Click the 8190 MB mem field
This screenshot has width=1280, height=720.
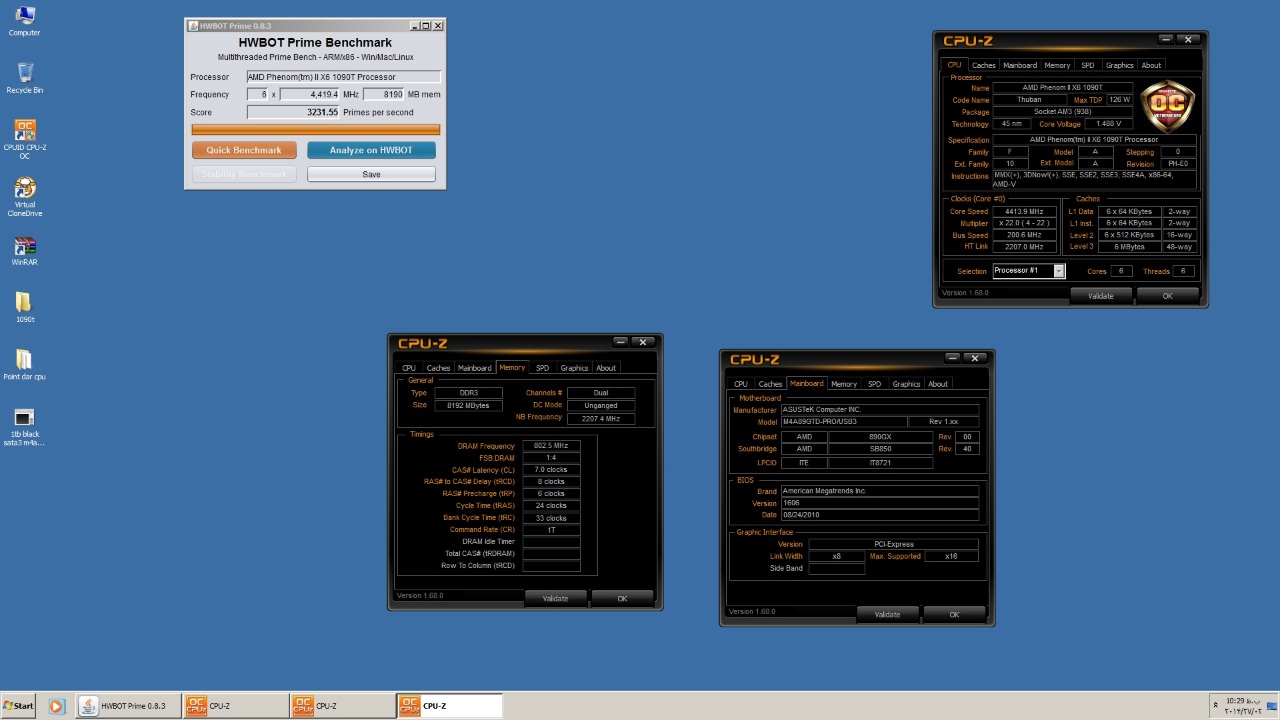click(383, 94)
